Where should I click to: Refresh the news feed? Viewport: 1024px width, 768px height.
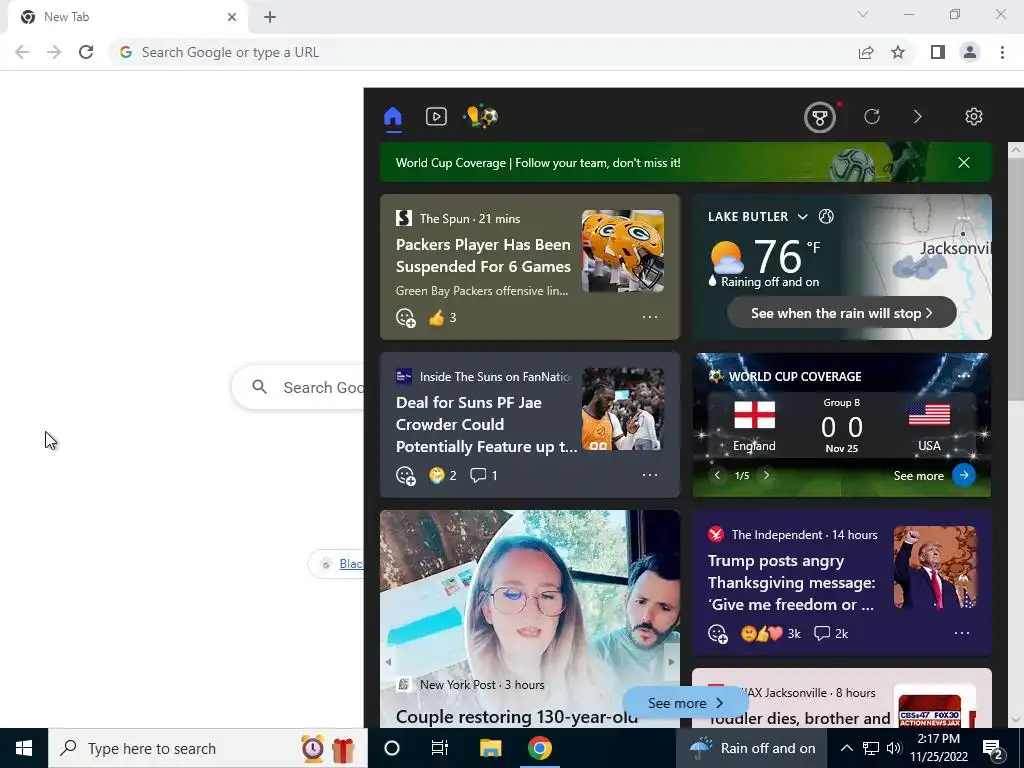pyautogui.click(x=872, y=117)
